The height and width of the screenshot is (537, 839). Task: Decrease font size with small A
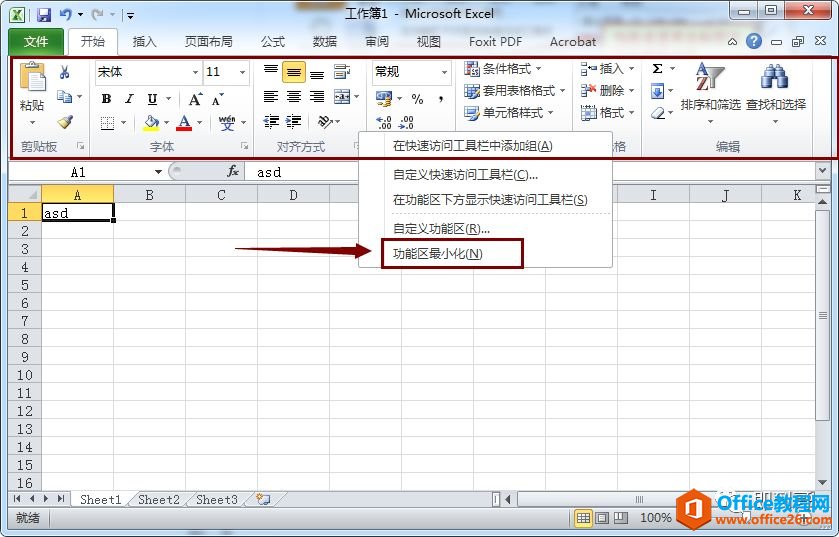(x=217, y=99)
